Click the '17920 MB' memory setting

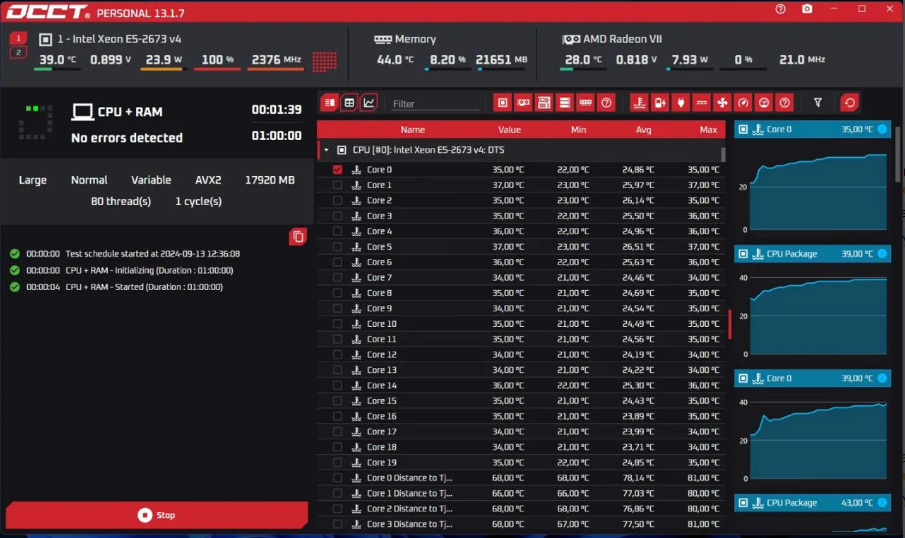[270, 180]
